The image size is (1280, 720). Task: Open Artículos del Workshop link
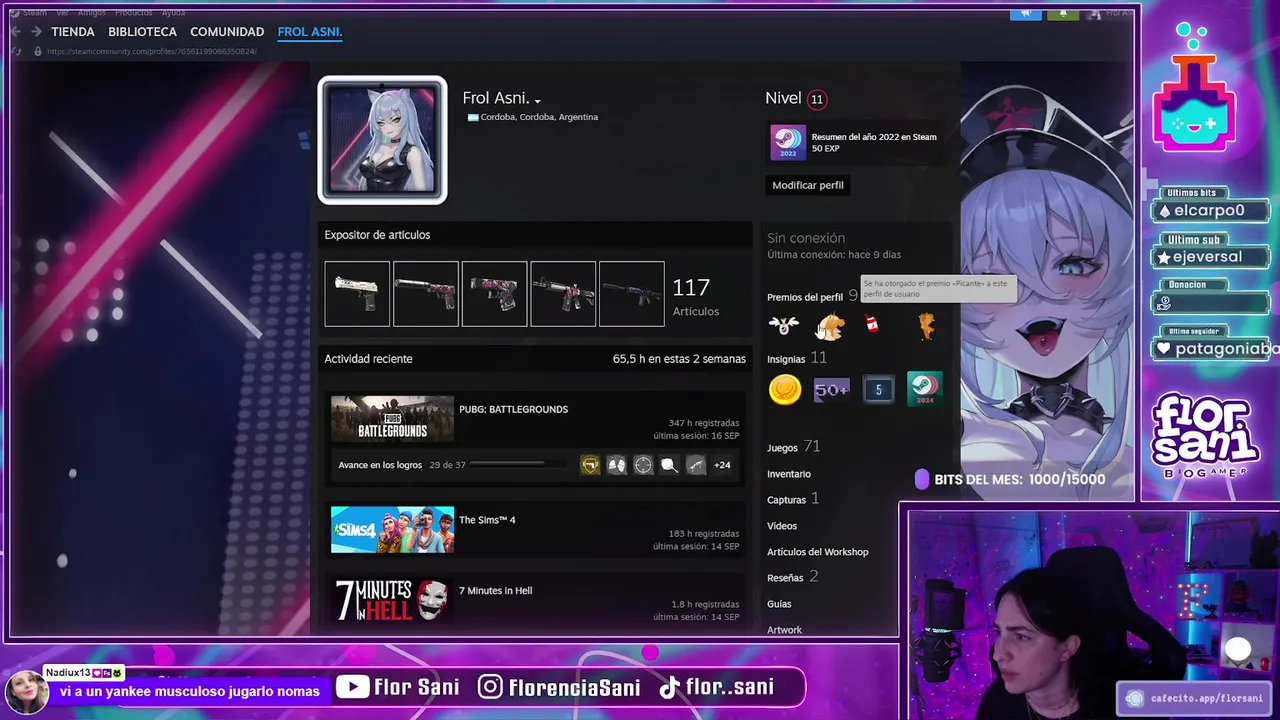(818, 552)
